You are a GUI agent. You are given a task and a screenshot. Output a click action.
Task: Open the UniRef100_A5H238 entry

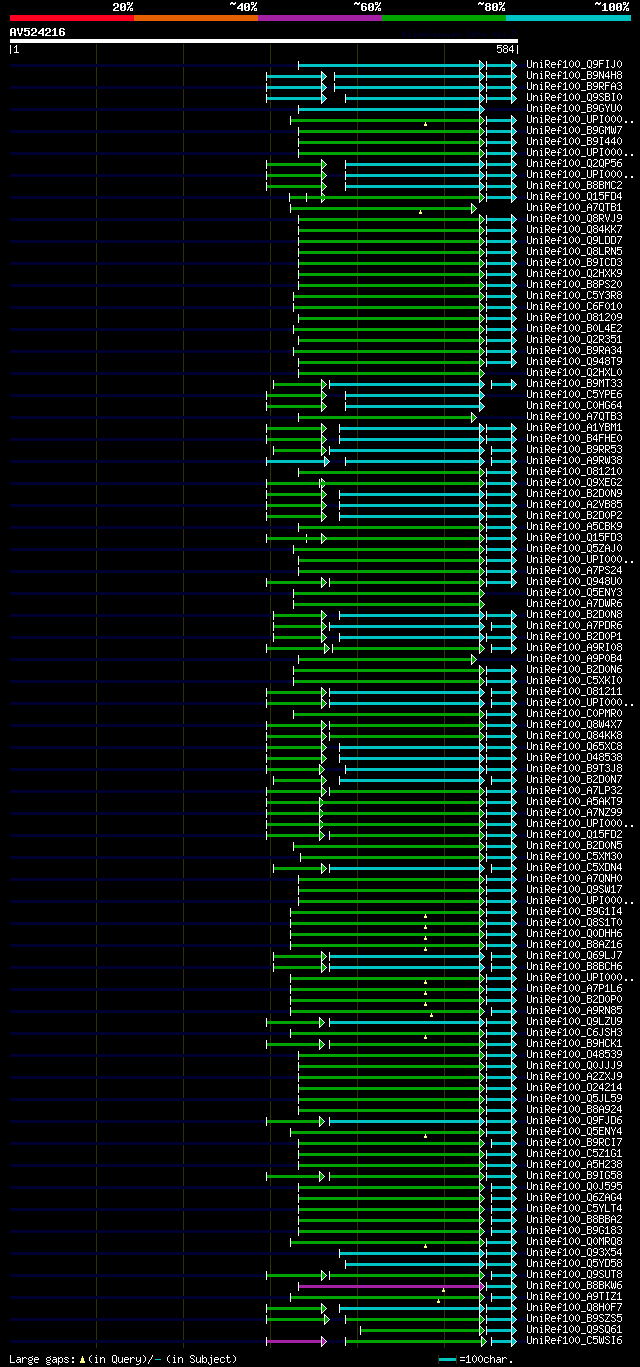pyautogui.click(x=573, y=1164)
